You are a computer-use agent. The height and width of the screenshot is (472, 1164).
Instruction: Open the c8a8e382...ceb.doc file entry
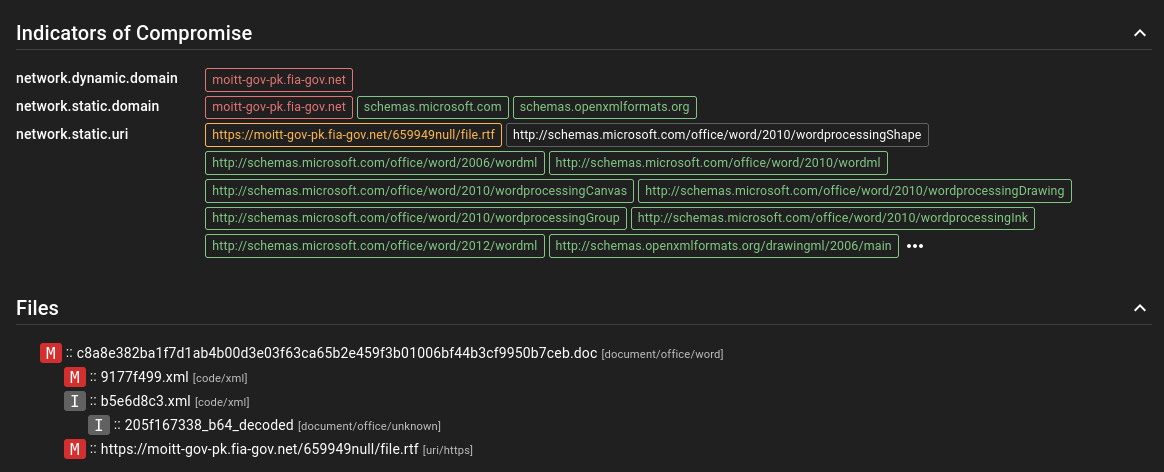[337, 353]
